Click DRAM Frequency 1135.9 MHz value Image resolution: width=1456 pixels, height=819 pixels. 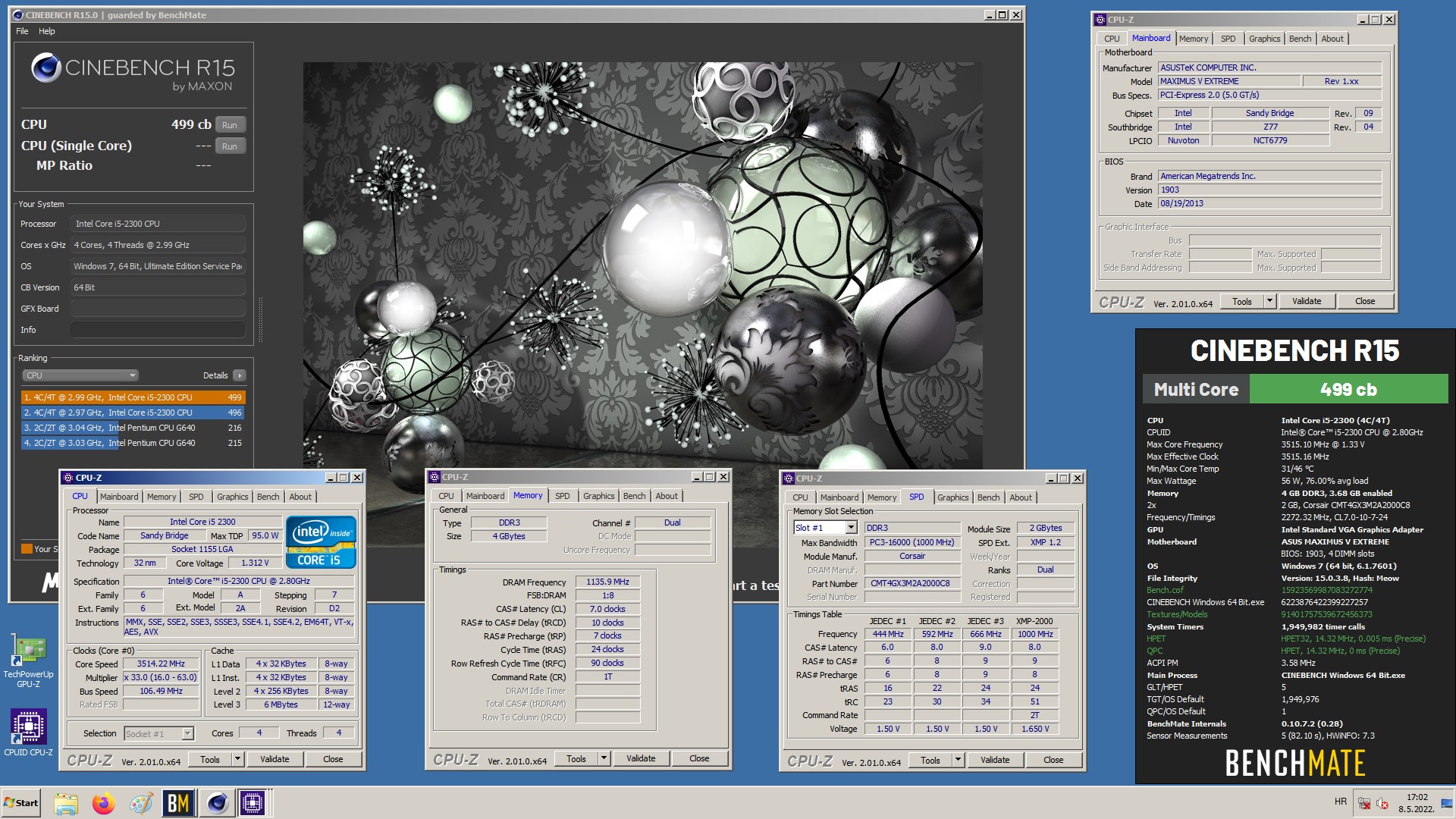607,582
